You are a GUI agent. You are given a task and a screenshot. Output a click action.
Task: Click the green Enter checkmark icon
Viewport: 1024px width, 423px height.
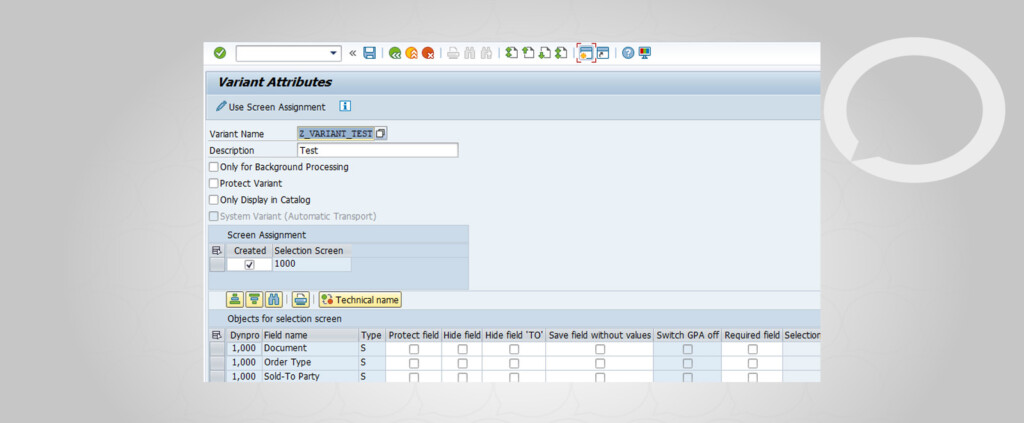220,53
